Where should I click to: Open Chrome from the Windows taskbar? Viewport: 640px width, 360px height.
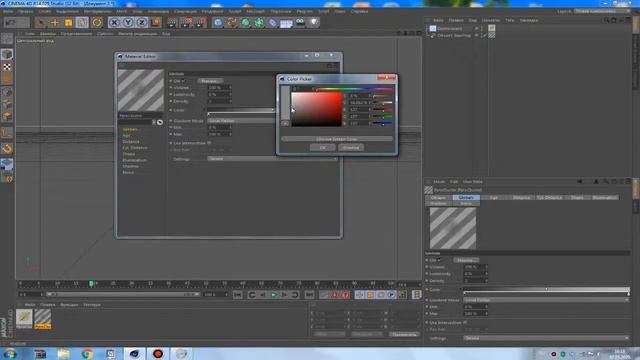tap(87, 354)
